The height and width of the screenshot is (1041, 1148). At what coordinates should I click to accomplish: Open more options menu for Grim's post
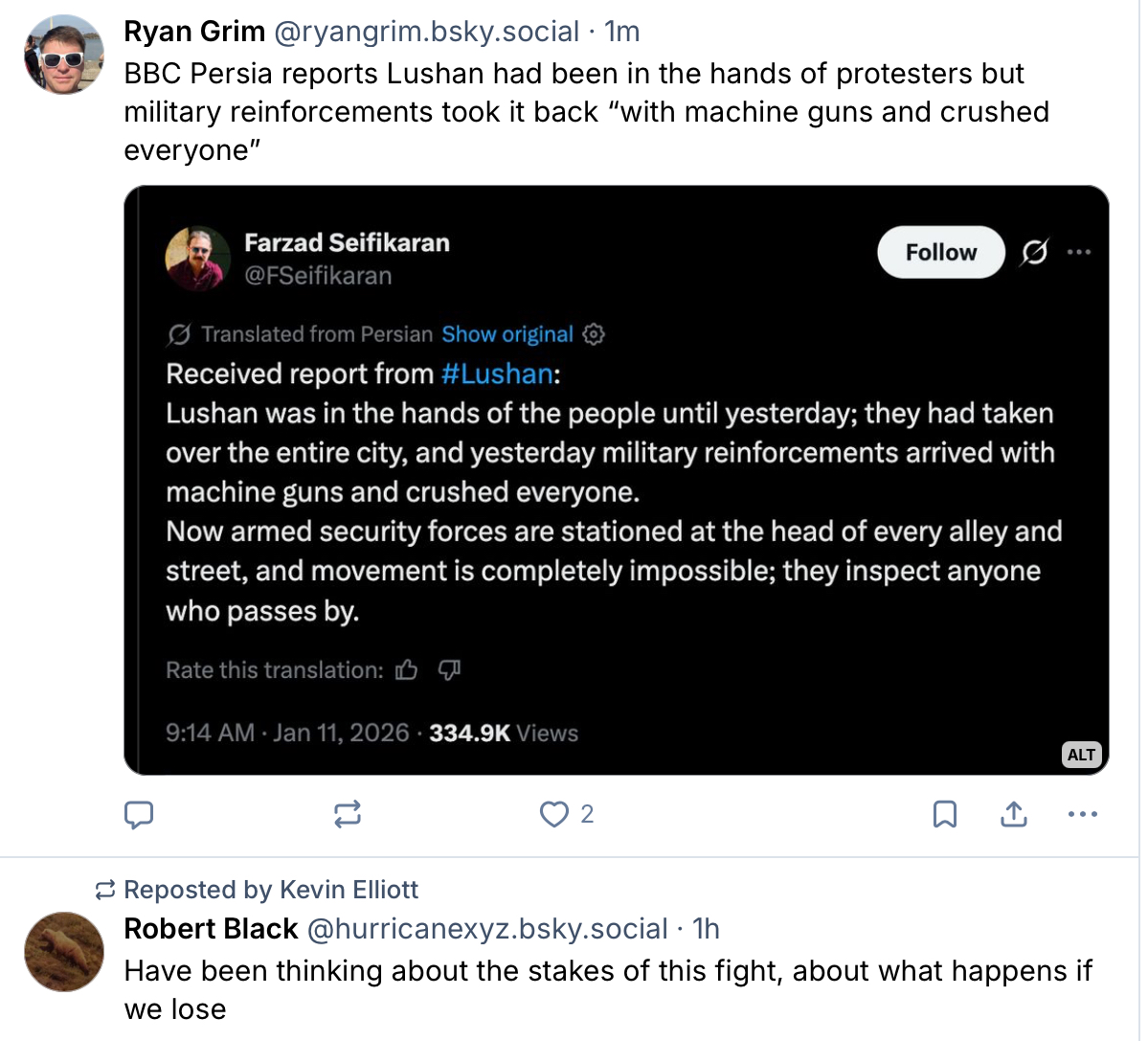click(x=1082, y=815)
